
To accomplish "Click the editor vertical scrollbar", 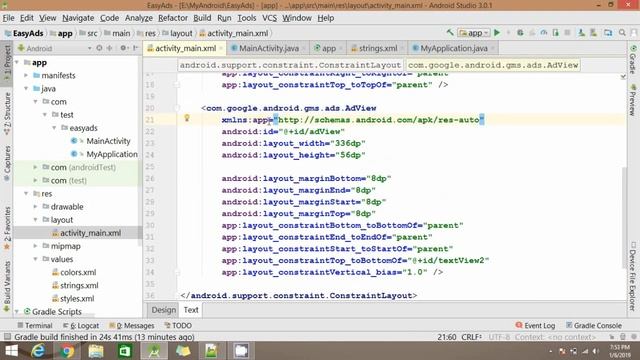I will 623,217.
